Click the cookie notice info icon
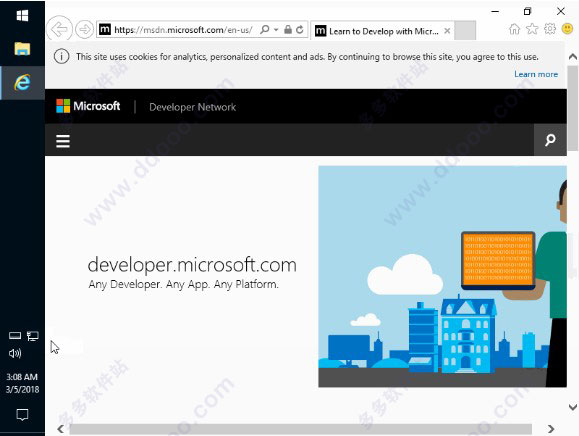Image resolution: width=579 pixels, height=436 pixels. click(61, 56)
